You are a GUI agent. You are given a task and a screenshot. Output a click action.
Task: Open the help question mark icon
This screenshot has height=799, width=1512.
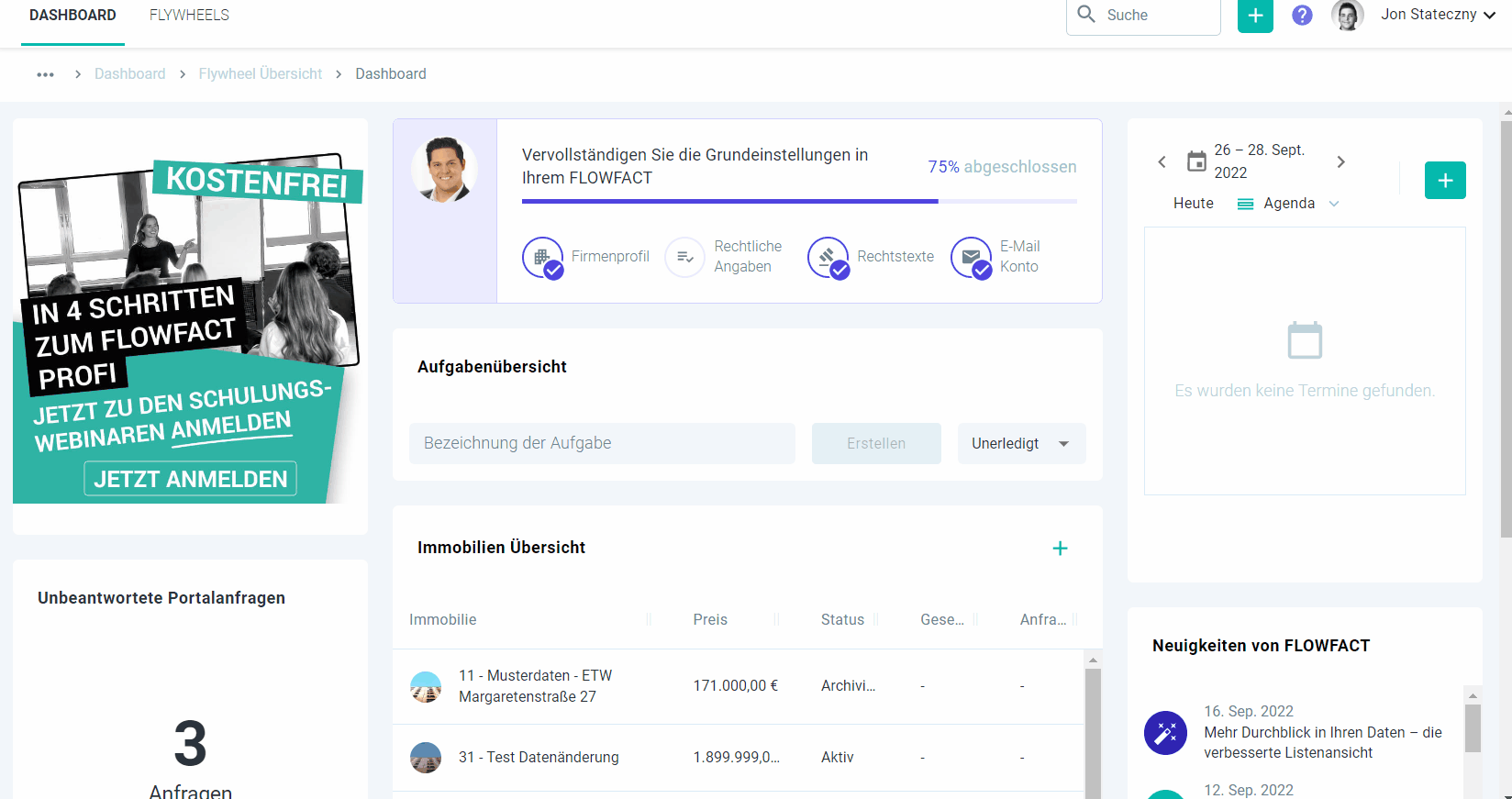pyautogui.click(x=1302, y=16)
